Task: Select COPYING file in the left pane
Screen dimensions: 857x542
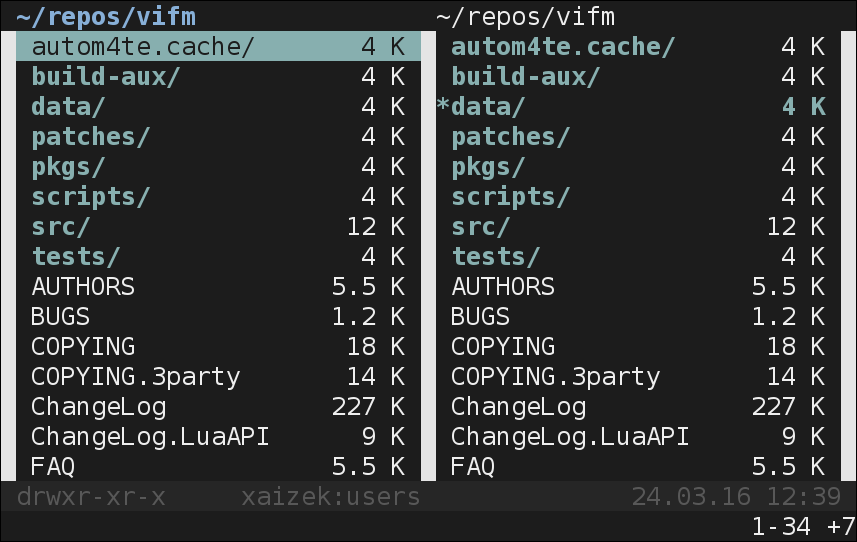Action: pos(219,346)
